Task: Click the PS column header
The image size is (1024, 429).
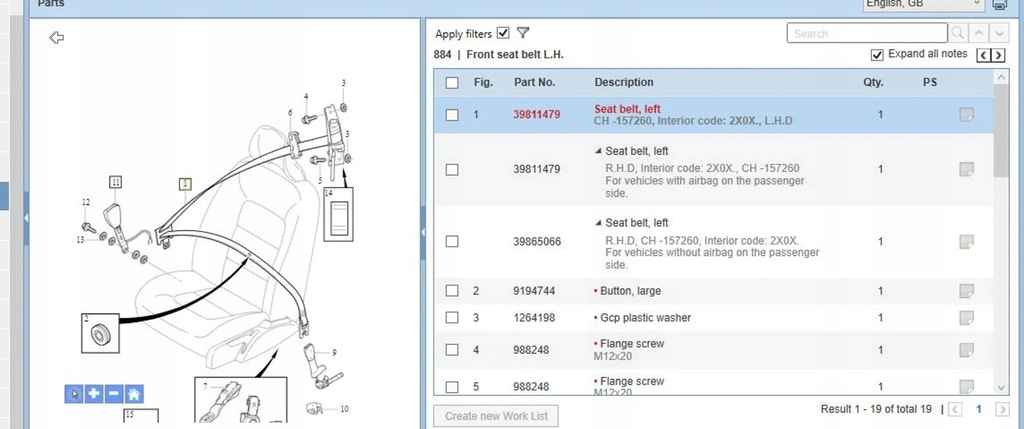Action: [x=930, y=82]
